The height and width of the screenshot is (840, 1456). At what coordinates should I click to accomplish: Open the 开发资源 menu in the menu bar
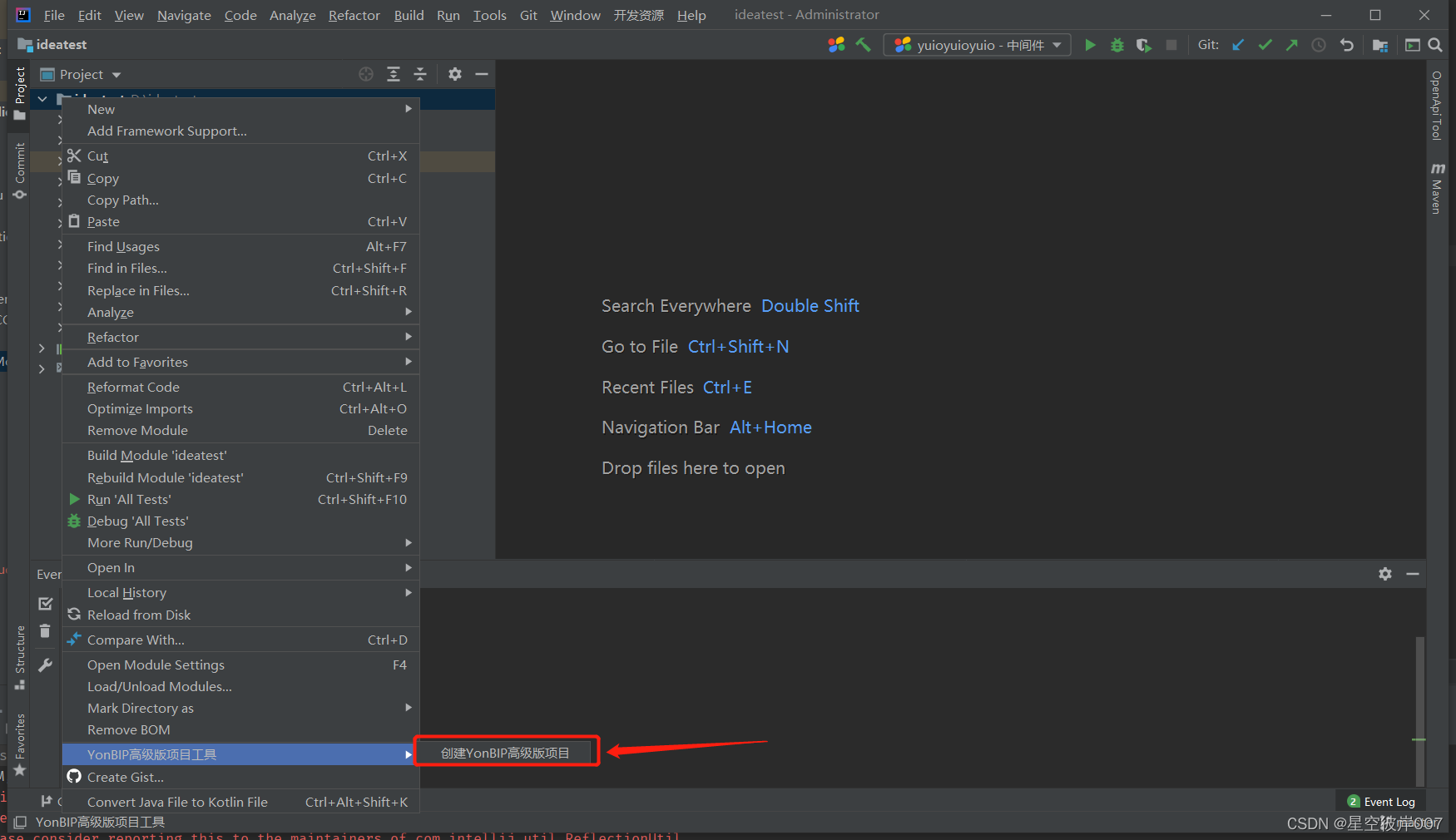[639, 15]
